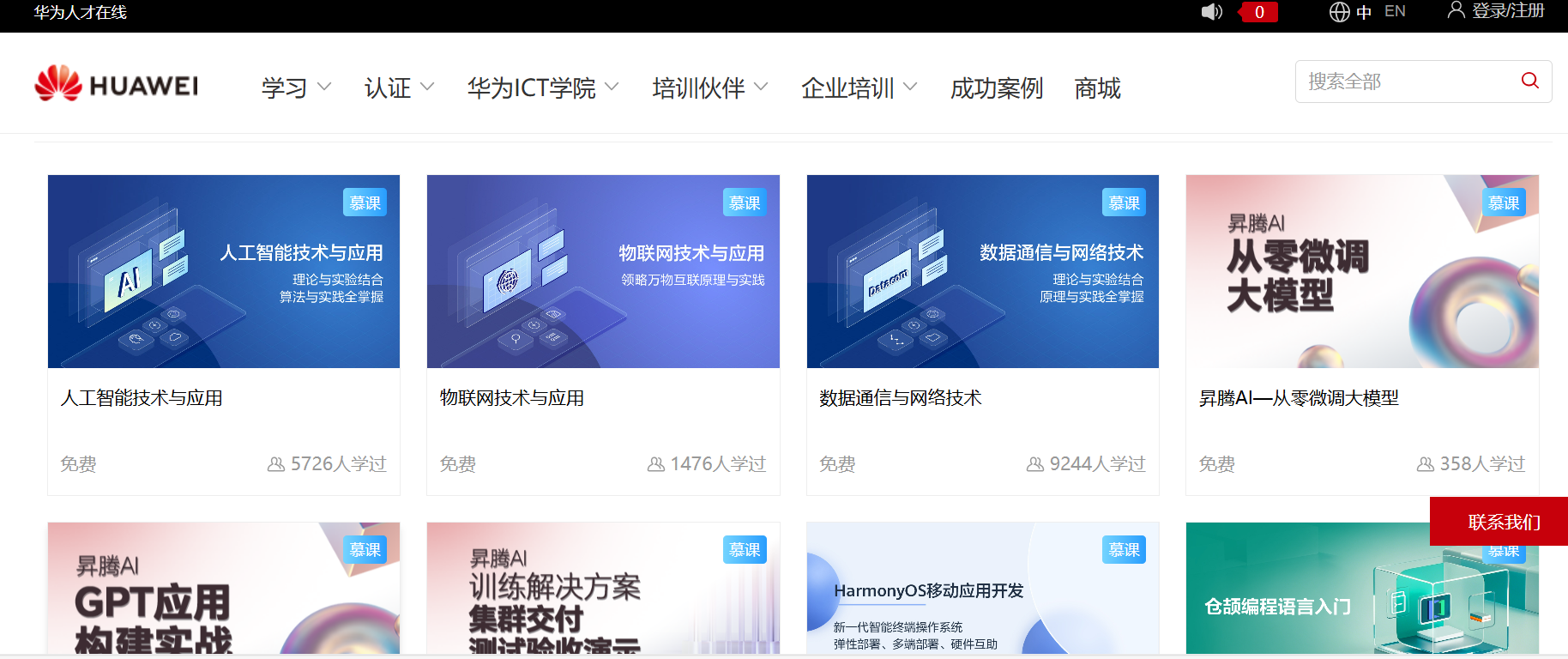Open 数据通信与网络技术 course title
This screenshot has height=659, width=1568.
tap(901, 398)
